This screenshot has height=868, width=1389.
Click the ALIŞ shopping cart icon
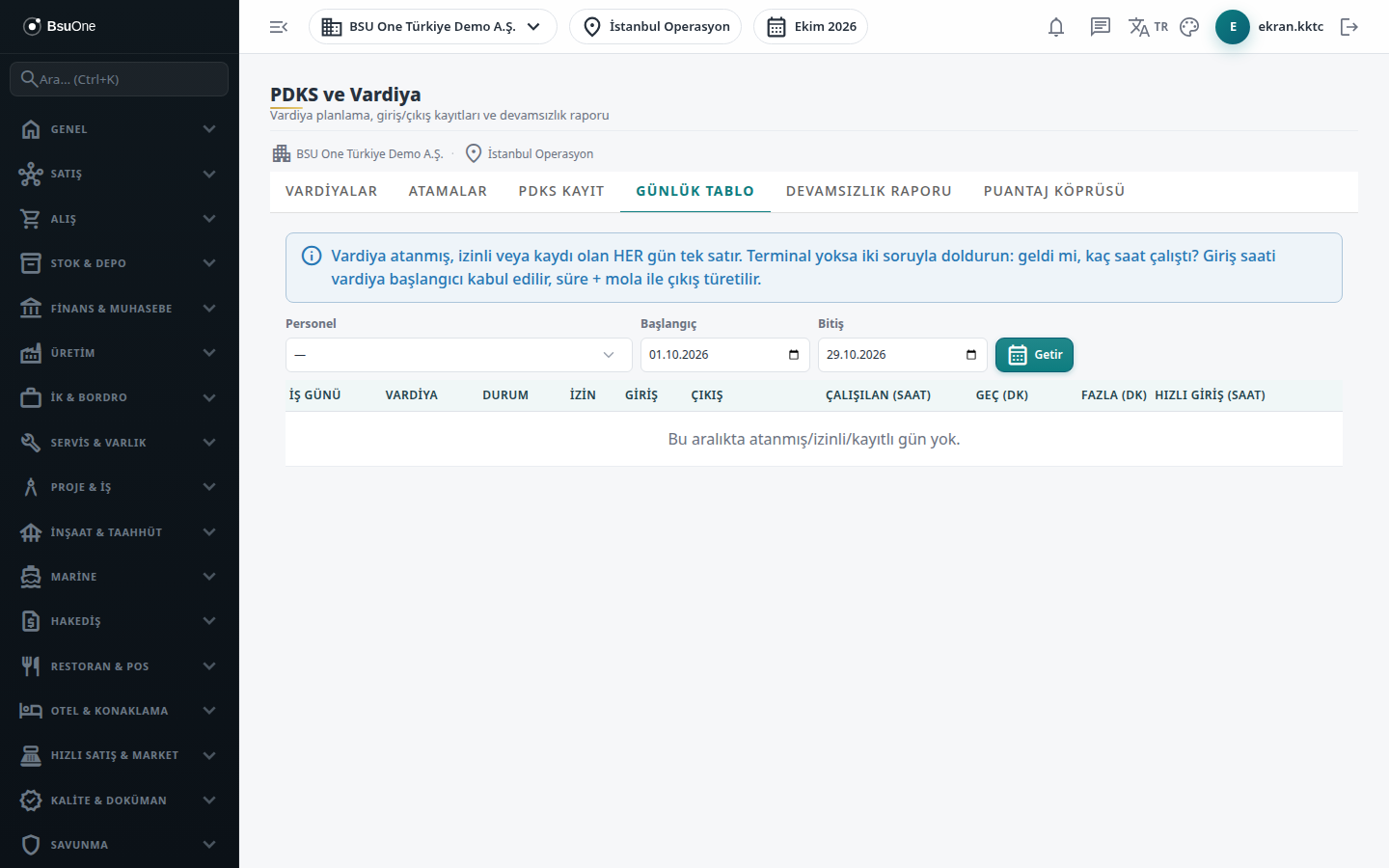click(x=31, y=219)
